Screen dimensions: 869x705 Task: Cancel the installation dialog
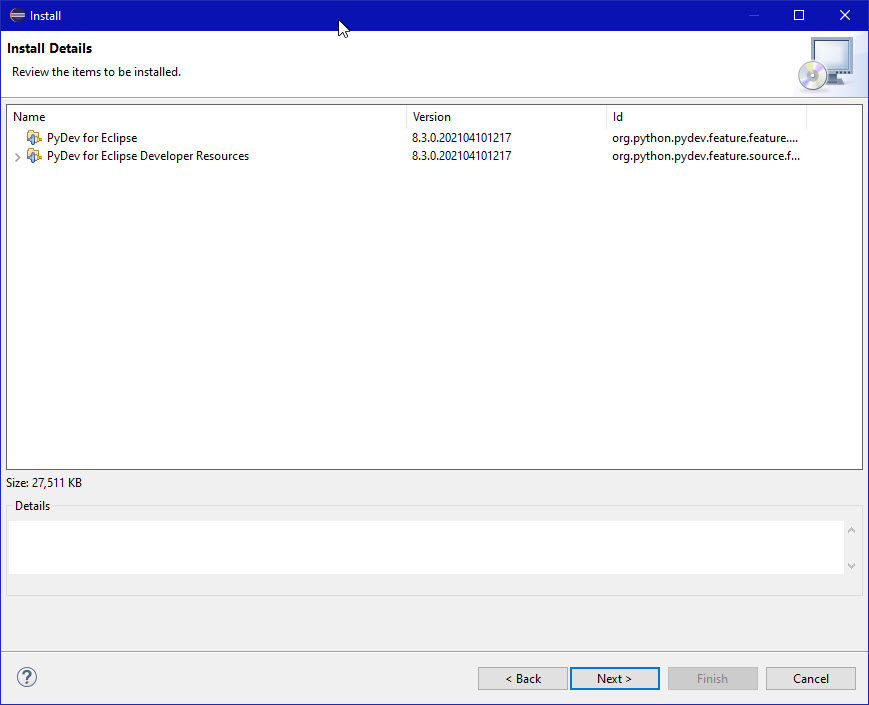810,678
